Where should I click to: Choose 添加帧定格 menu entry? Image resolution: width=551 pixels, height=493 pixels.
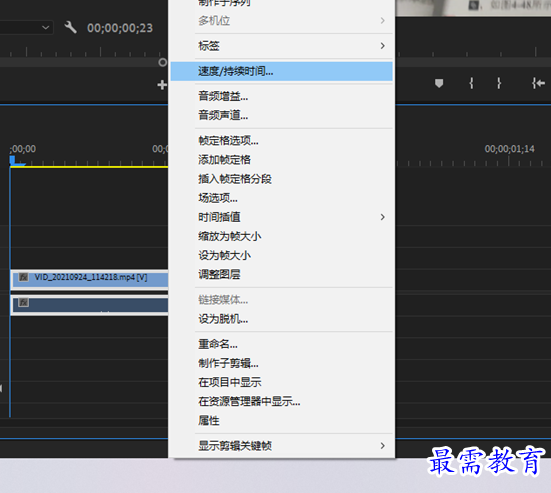coord(281,160)
